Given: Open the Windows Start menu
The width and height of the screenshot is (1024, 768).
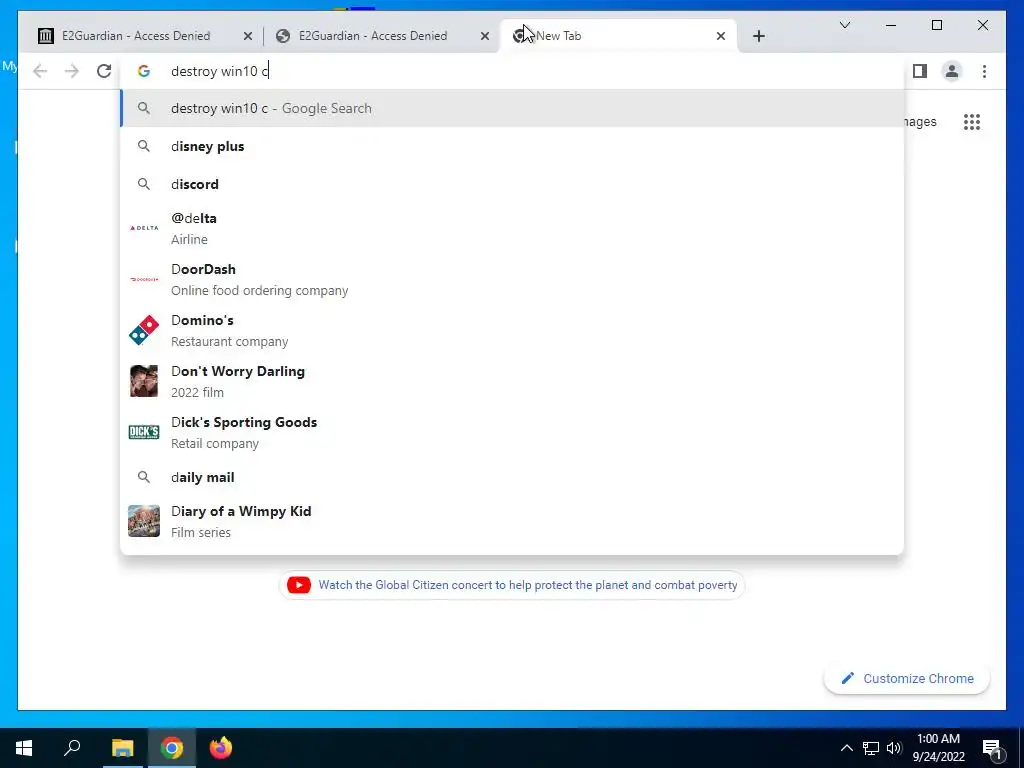Looking at the screenshot, I should [x=24, y=748].
